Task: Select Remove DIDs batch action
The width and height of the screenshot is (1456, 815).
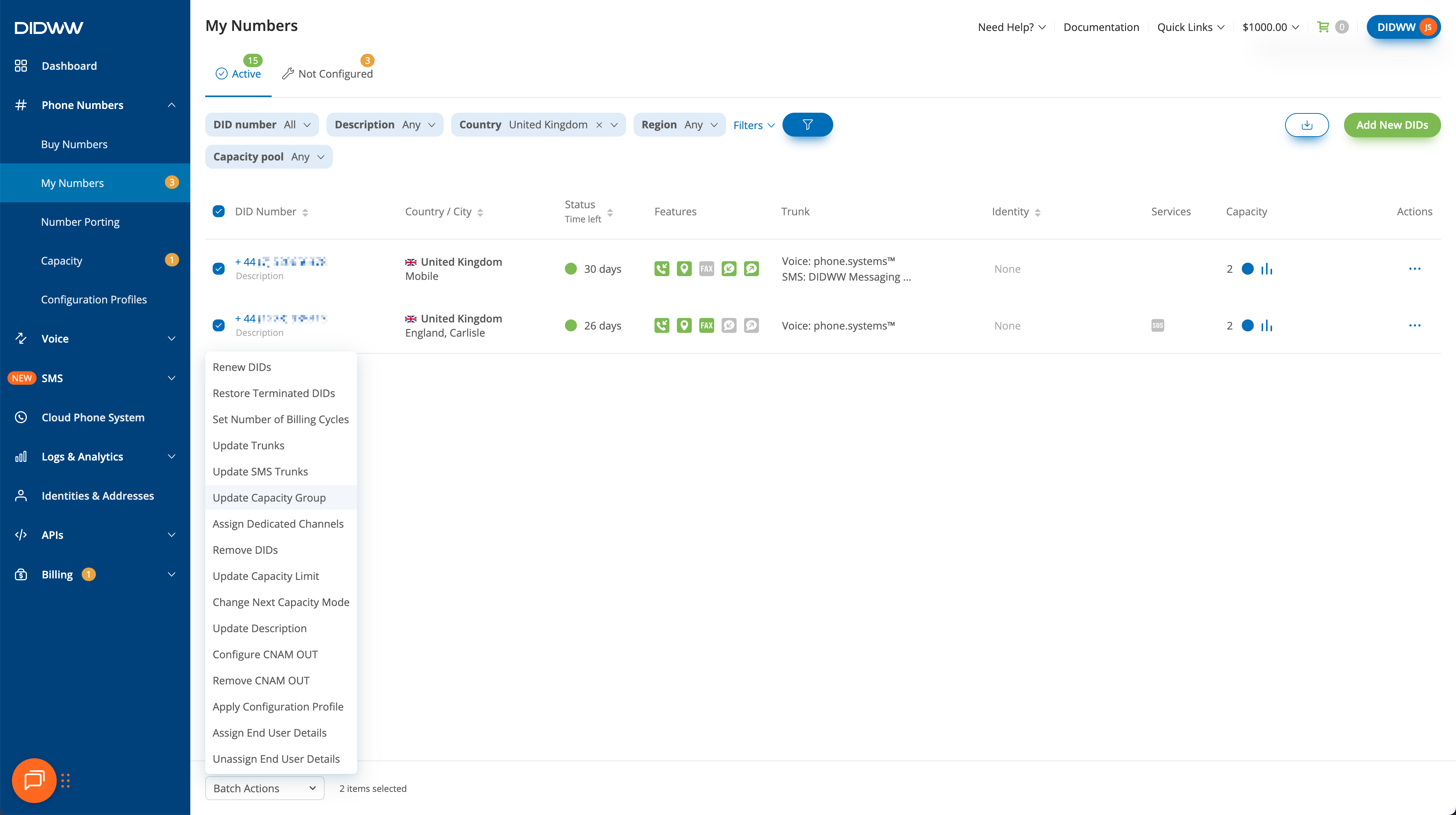Action: (x=281, y=550)
